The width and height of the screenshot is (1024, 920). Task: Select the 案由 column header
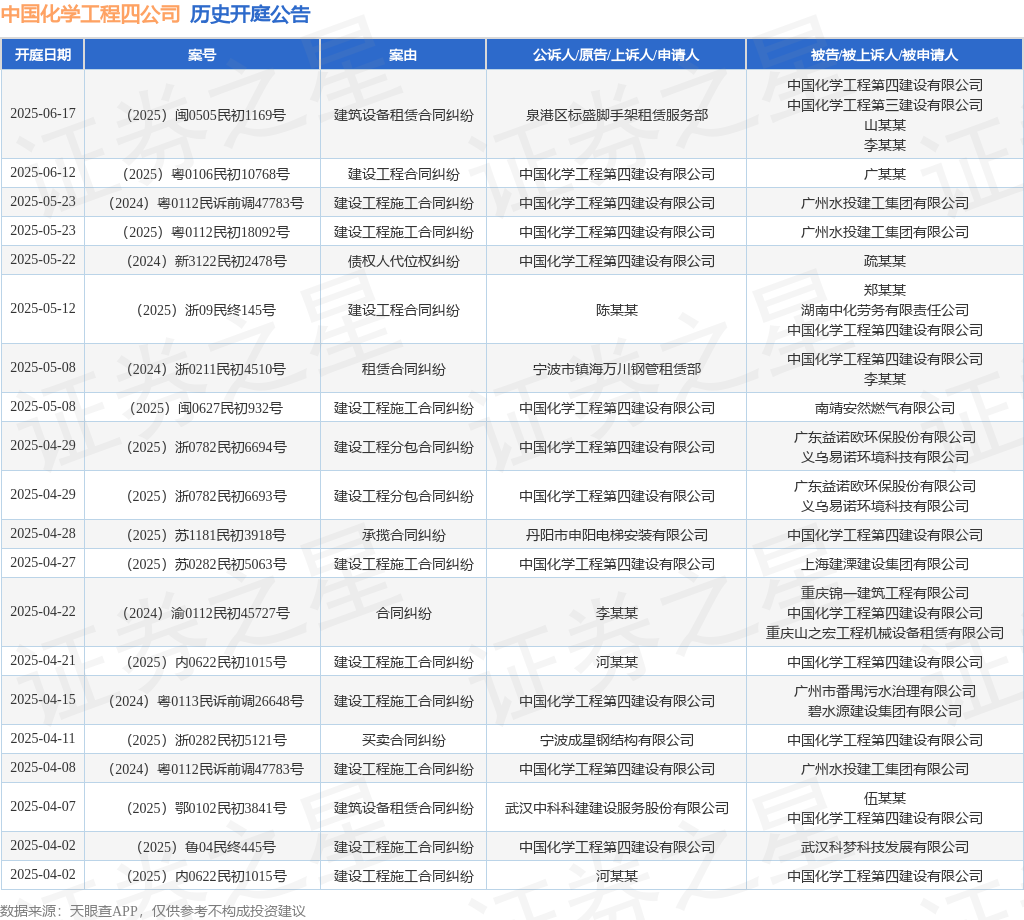point(403,55)
